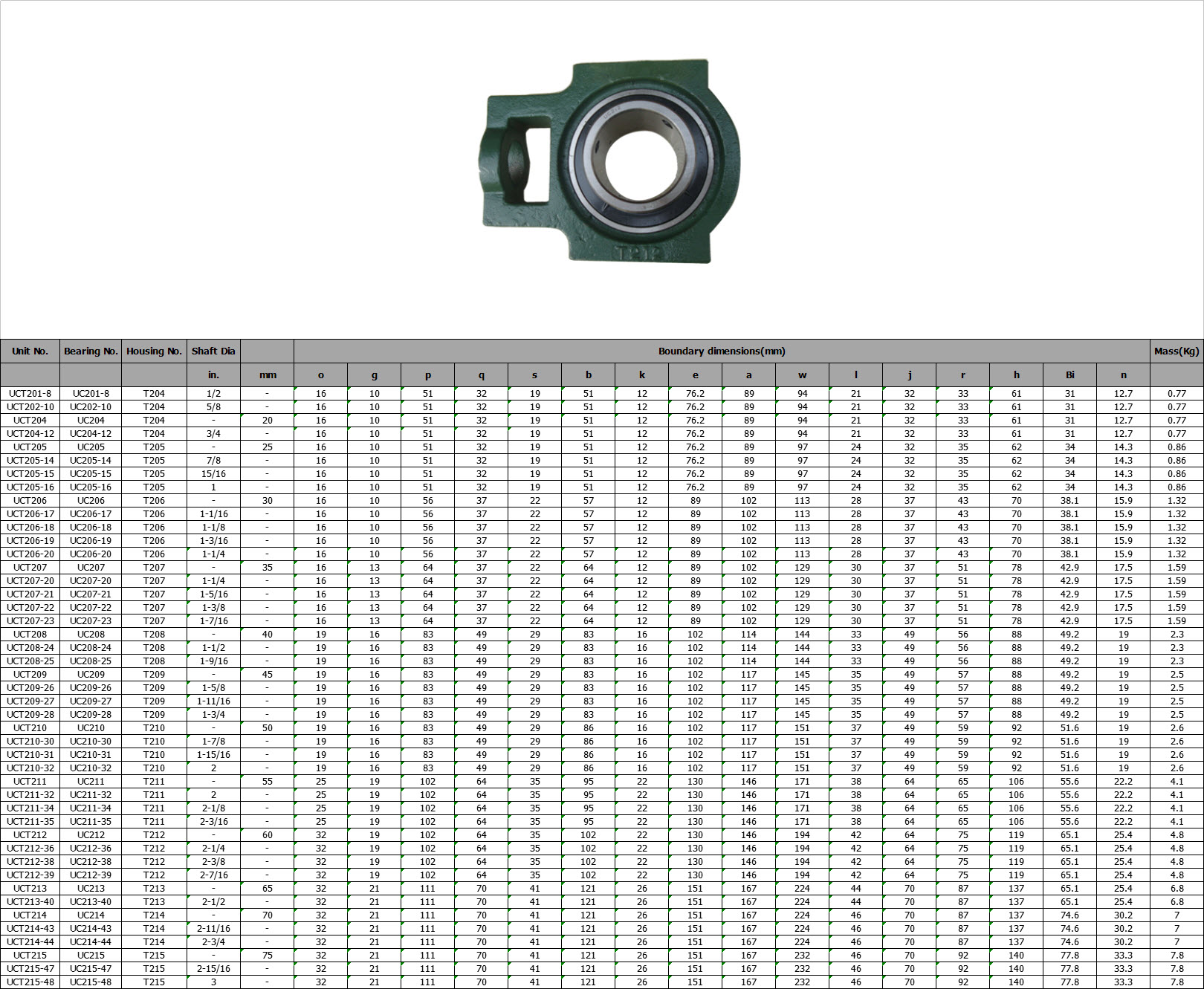
Task: Select the 'Boundary dimensions(mm)' header cell
Action: pos(721,351)
